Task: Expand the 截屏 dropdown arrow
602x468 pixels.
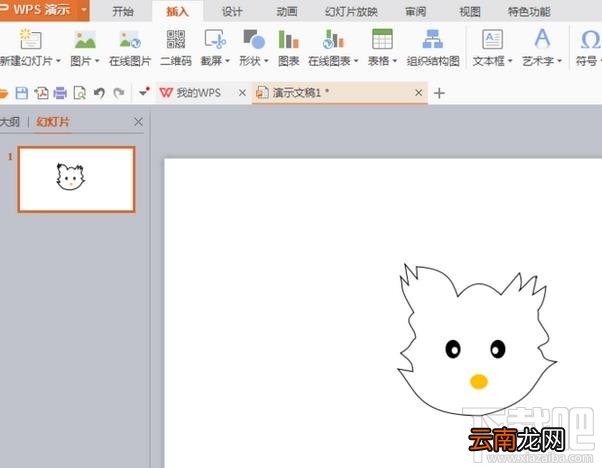Action: point(227,61)
